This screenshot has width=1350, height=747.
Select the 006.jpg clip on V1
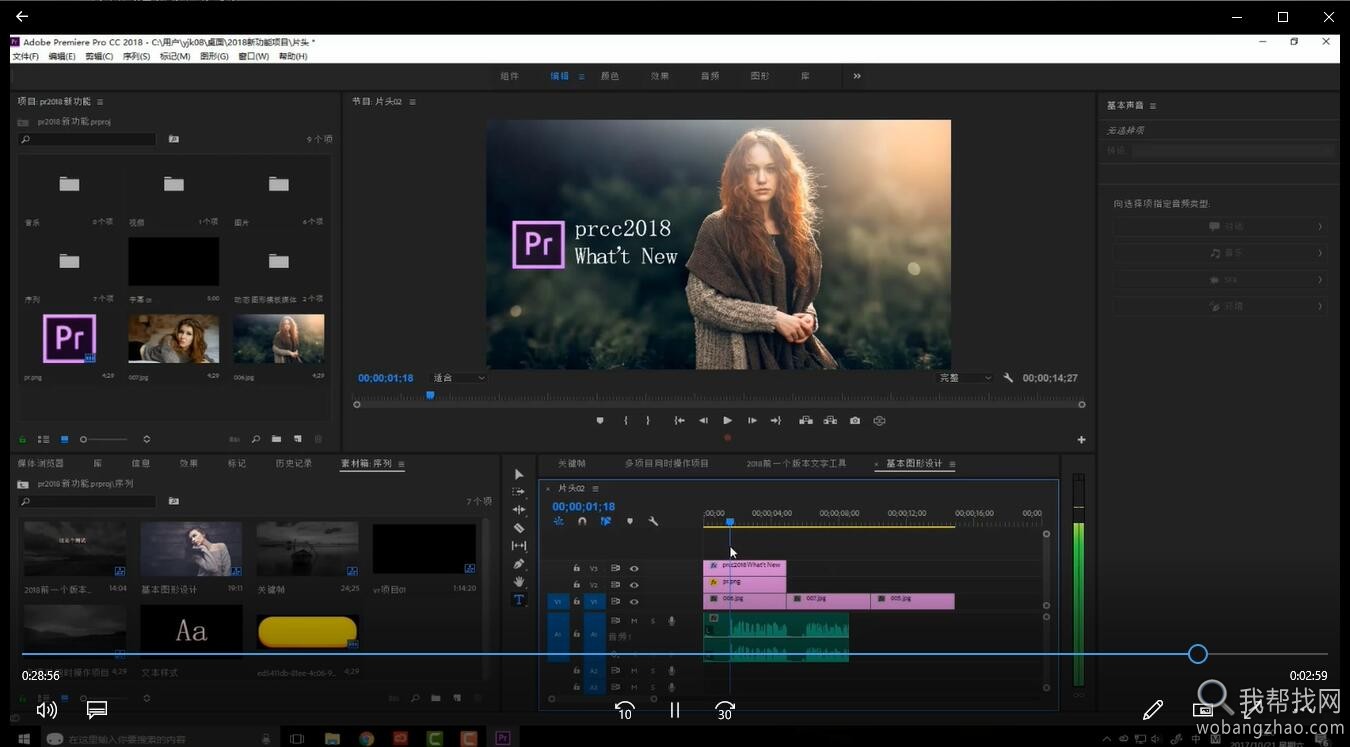745,601
